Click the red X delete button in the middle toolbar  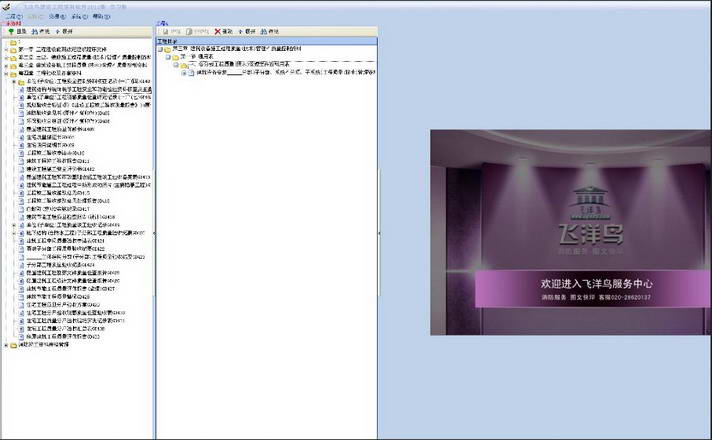tap(218, 31)
